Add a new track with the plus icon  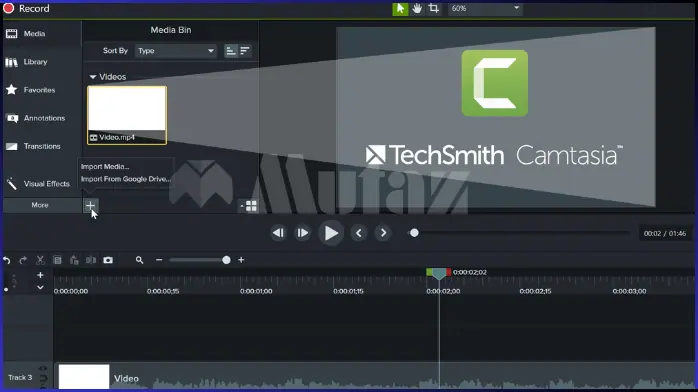tap(40, 275)
